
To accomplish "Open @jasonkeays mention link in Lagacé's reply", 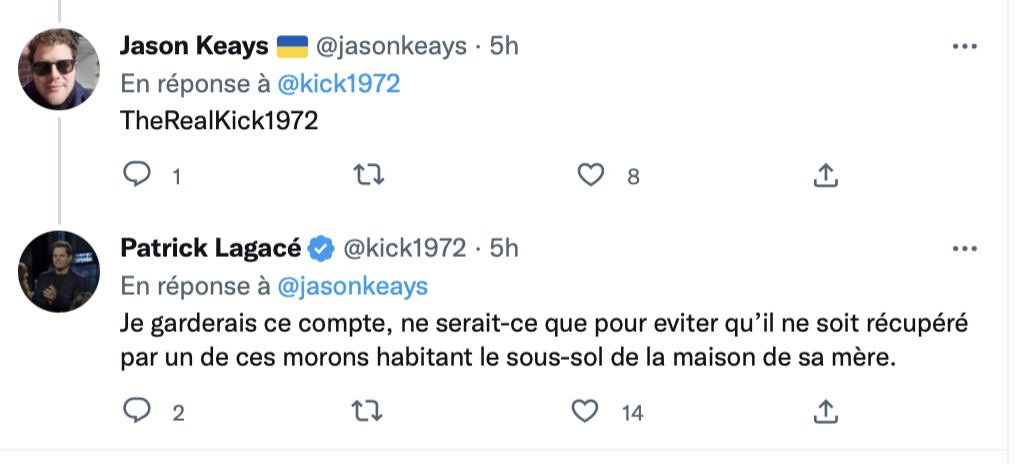I will tap(353, 286).
